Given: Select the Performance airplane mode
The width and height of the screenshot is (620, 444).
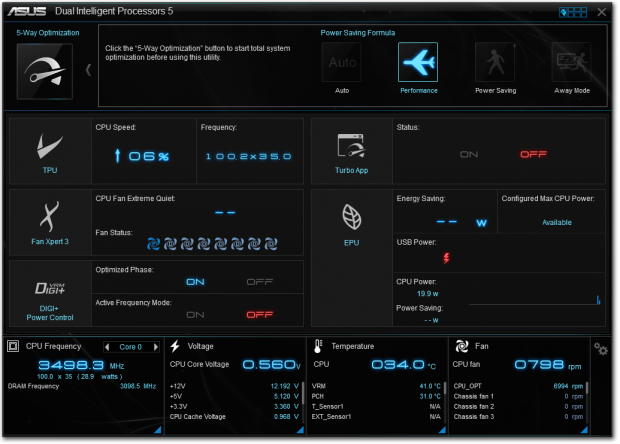Looking at the screenshot, I should click(418, 64).
